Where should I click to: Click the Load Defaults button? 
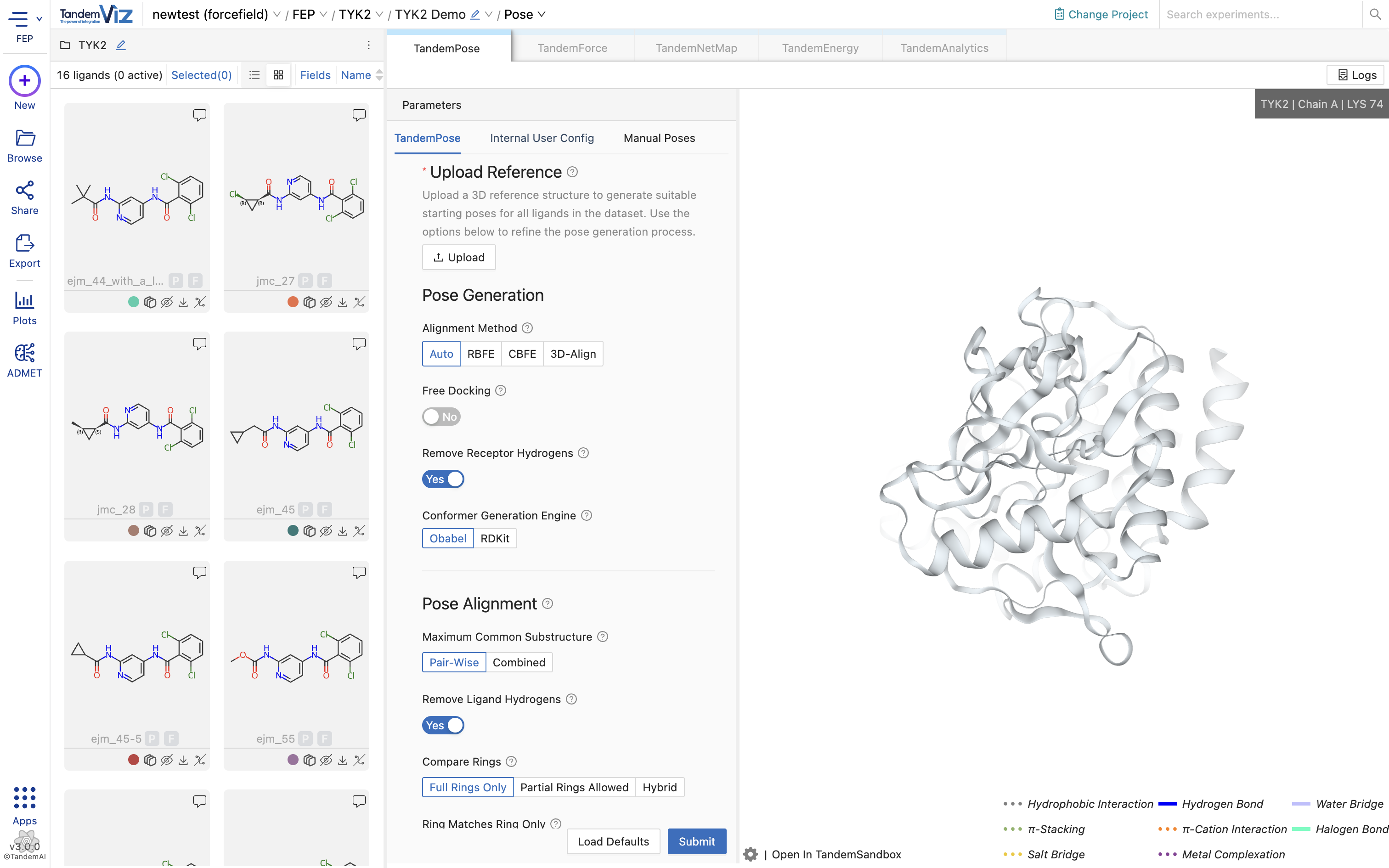tap(613, 841)
